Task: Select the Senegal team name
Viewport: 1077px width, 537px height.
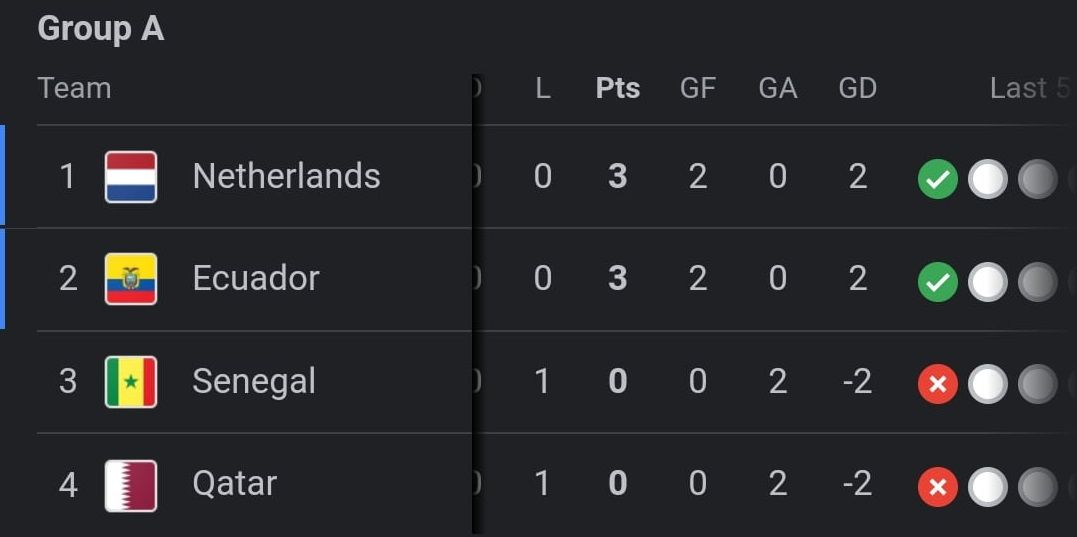Action: tap(254, 382)
